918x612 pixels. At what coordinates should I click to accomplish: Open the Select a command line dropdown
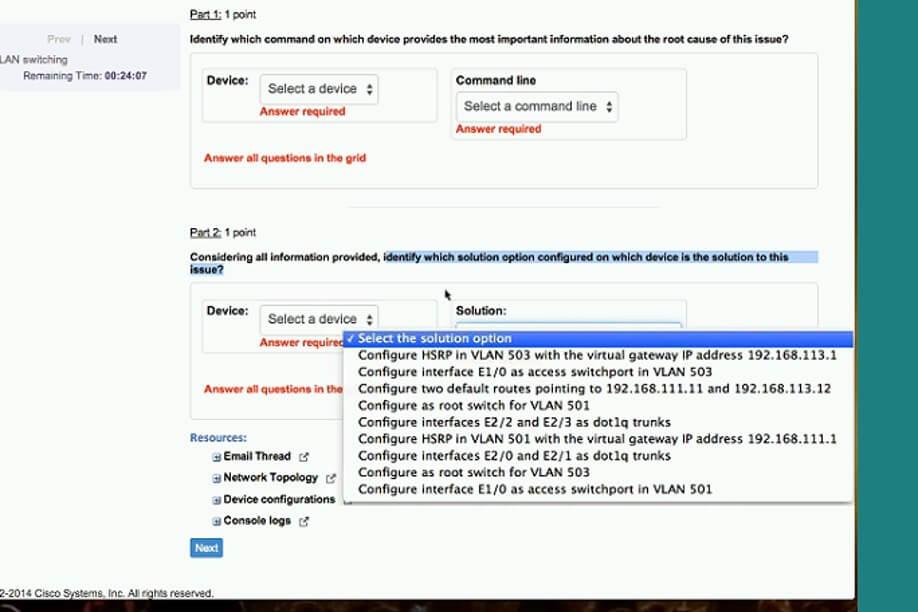(x=537, y=106)
